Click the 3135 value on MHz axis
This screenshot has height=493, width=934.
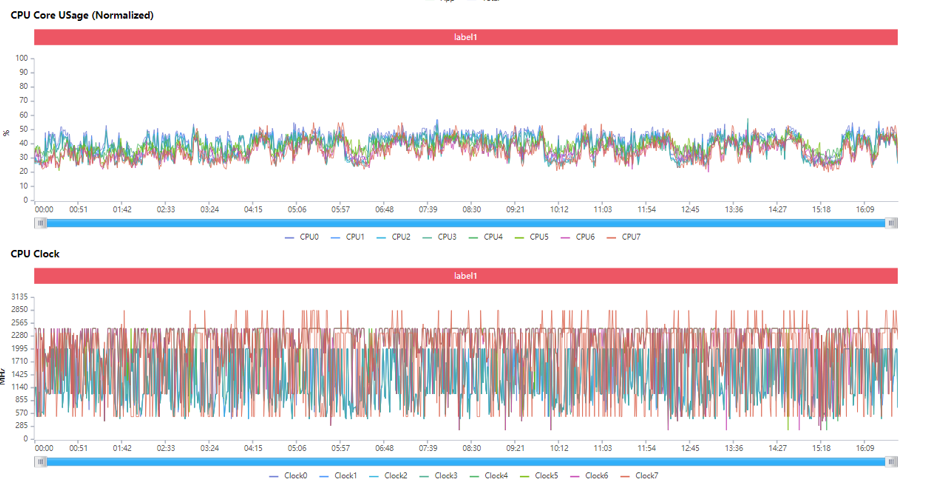point(20,297)
